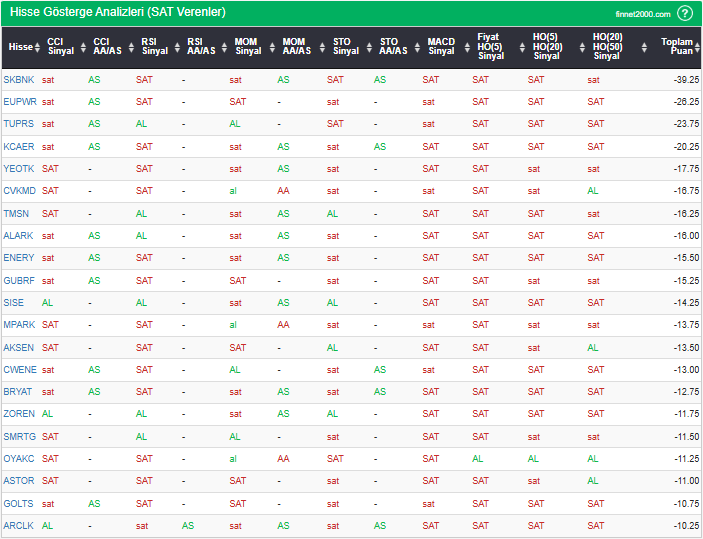Open ASTOR stock link
This screenshot has width=703, height=539.
click(x=19, y=481)
